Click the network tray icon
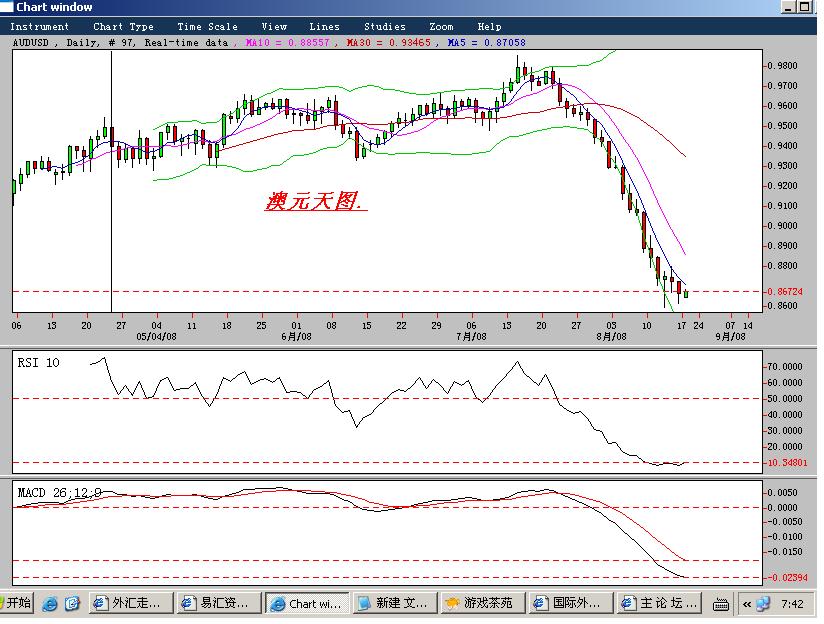Screen dimensions: 824x624 tap(763, 604)
